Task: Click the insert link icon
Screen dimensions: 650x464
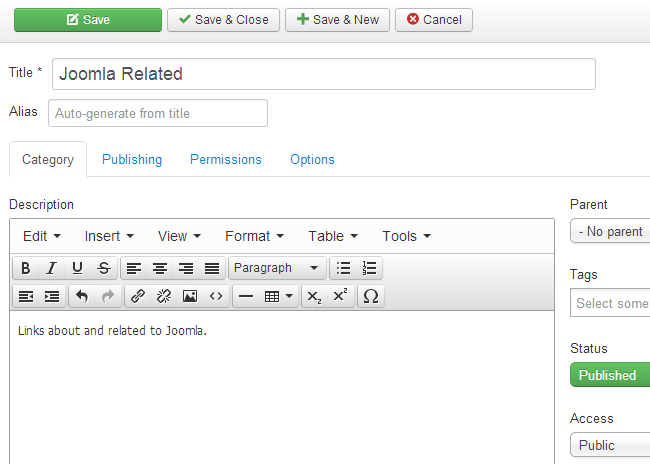Action: 138,296
